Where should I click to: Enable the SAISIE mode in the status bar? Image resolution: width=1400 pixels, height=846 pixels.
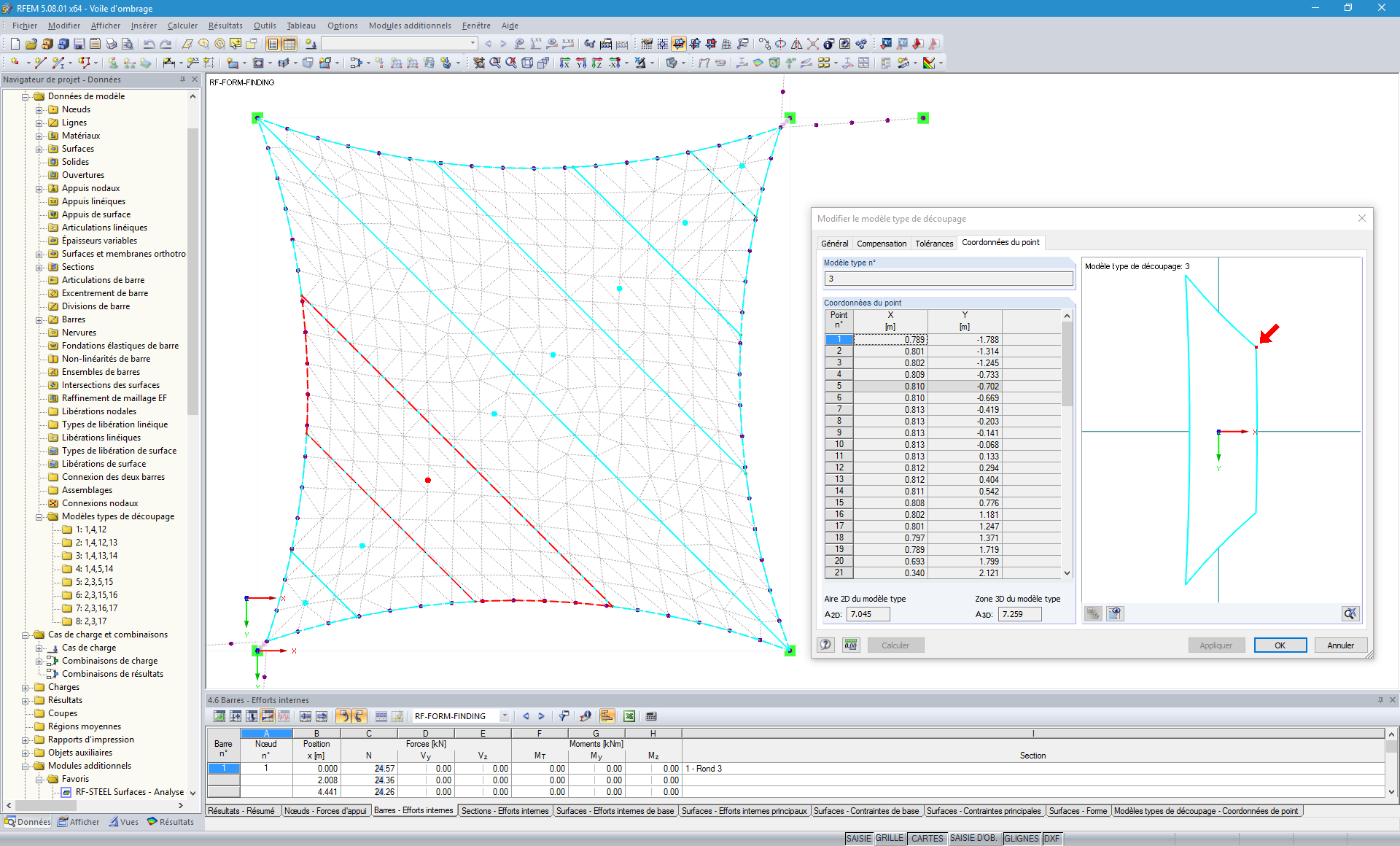(x=857, y=838)
